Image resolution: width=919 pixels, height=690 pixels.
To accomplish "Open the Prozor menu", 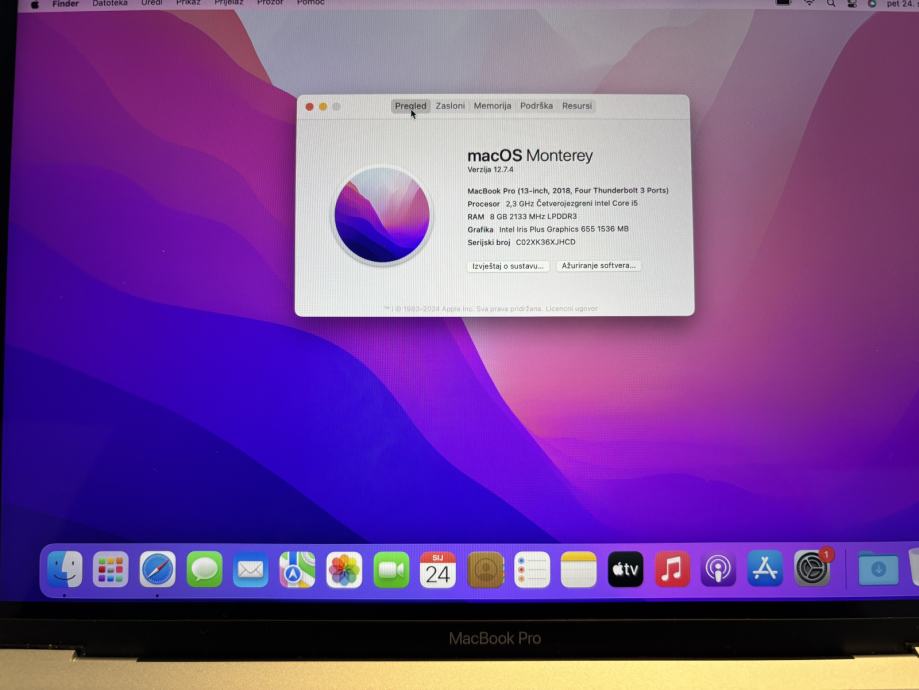I will tap(270, 3).
